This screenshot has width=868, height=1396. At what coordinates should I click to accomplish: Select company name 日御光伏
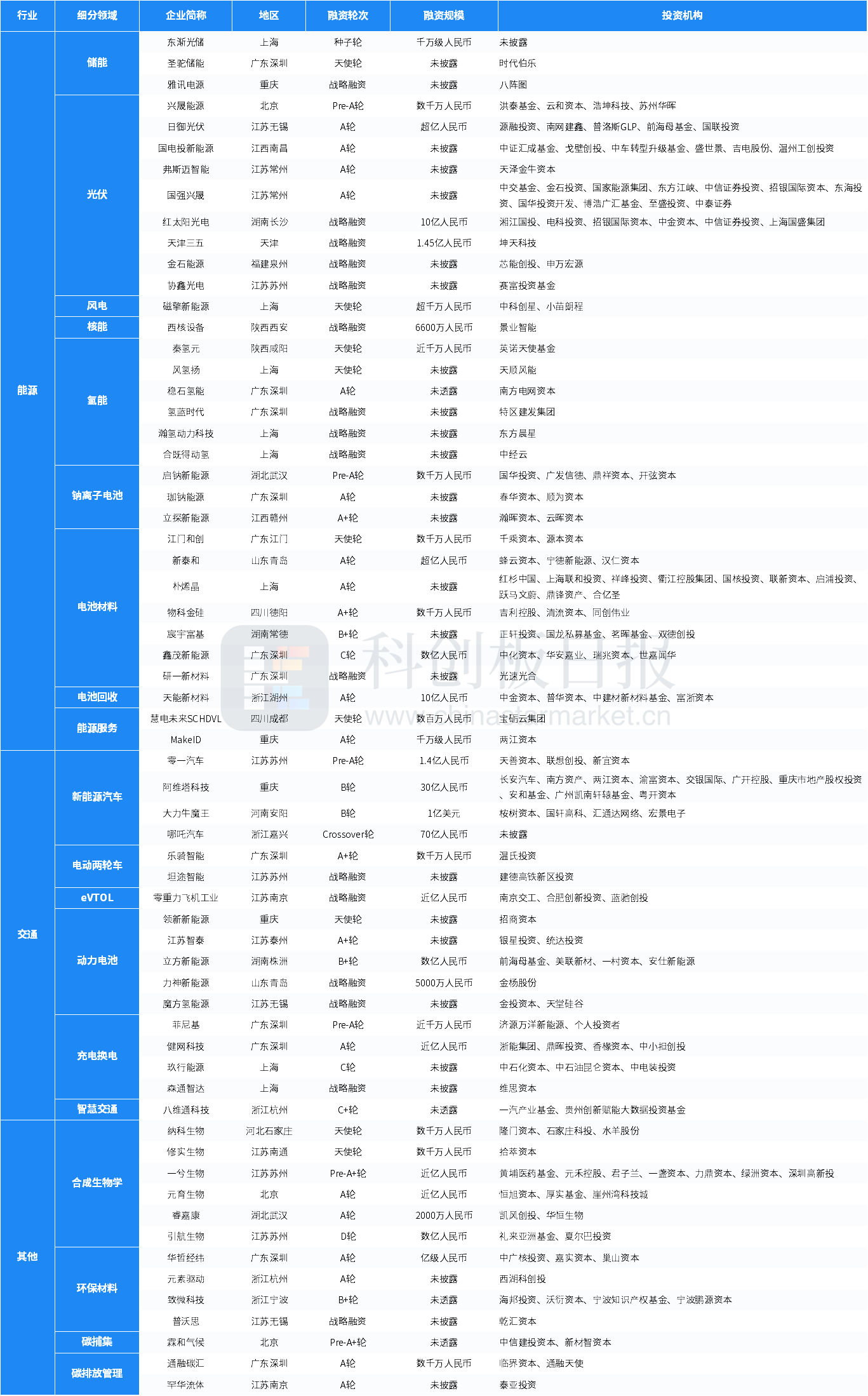click(x=186, y=127)
